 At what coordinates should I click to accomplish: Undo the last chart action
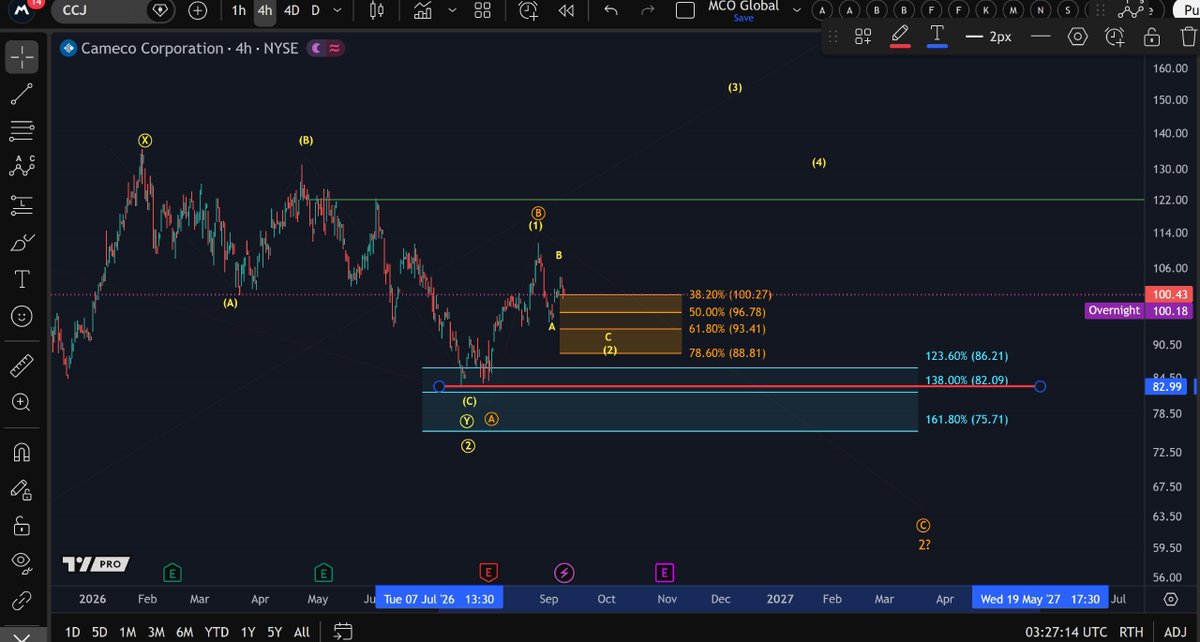[611, 11]
